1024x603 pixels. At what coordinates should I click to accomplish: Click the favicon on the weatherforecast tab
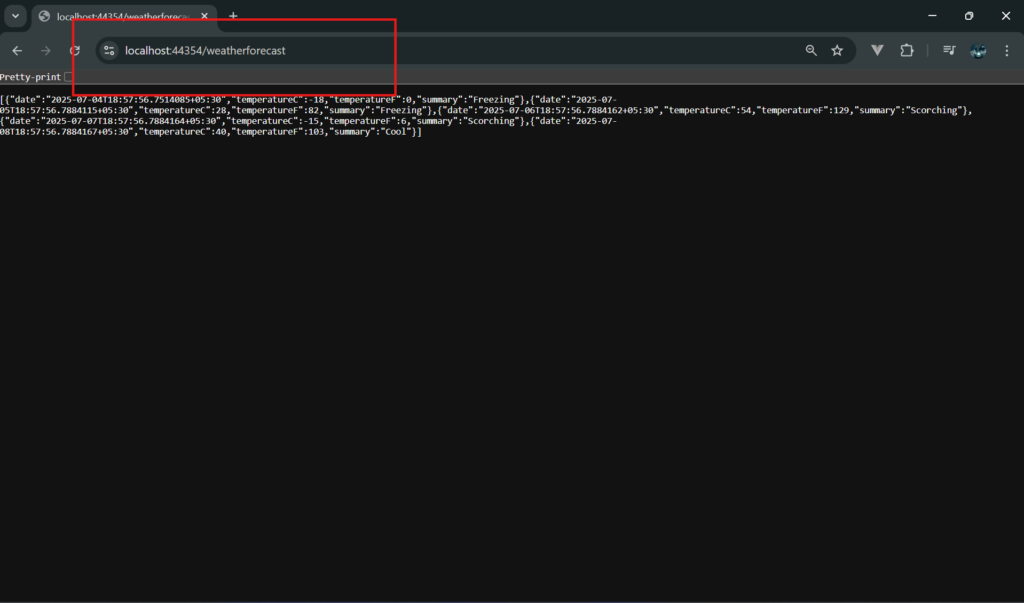coord(42,16)
